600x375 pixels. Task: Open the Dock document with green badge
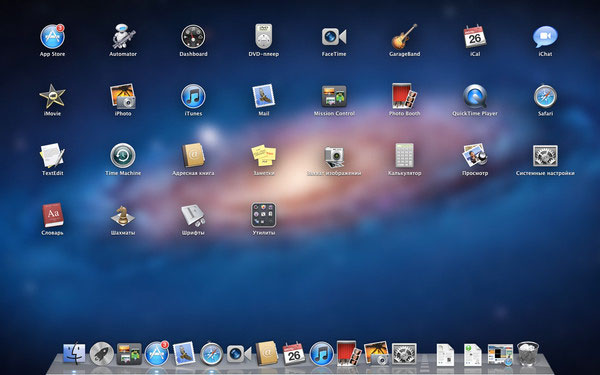tap(473, 355)
